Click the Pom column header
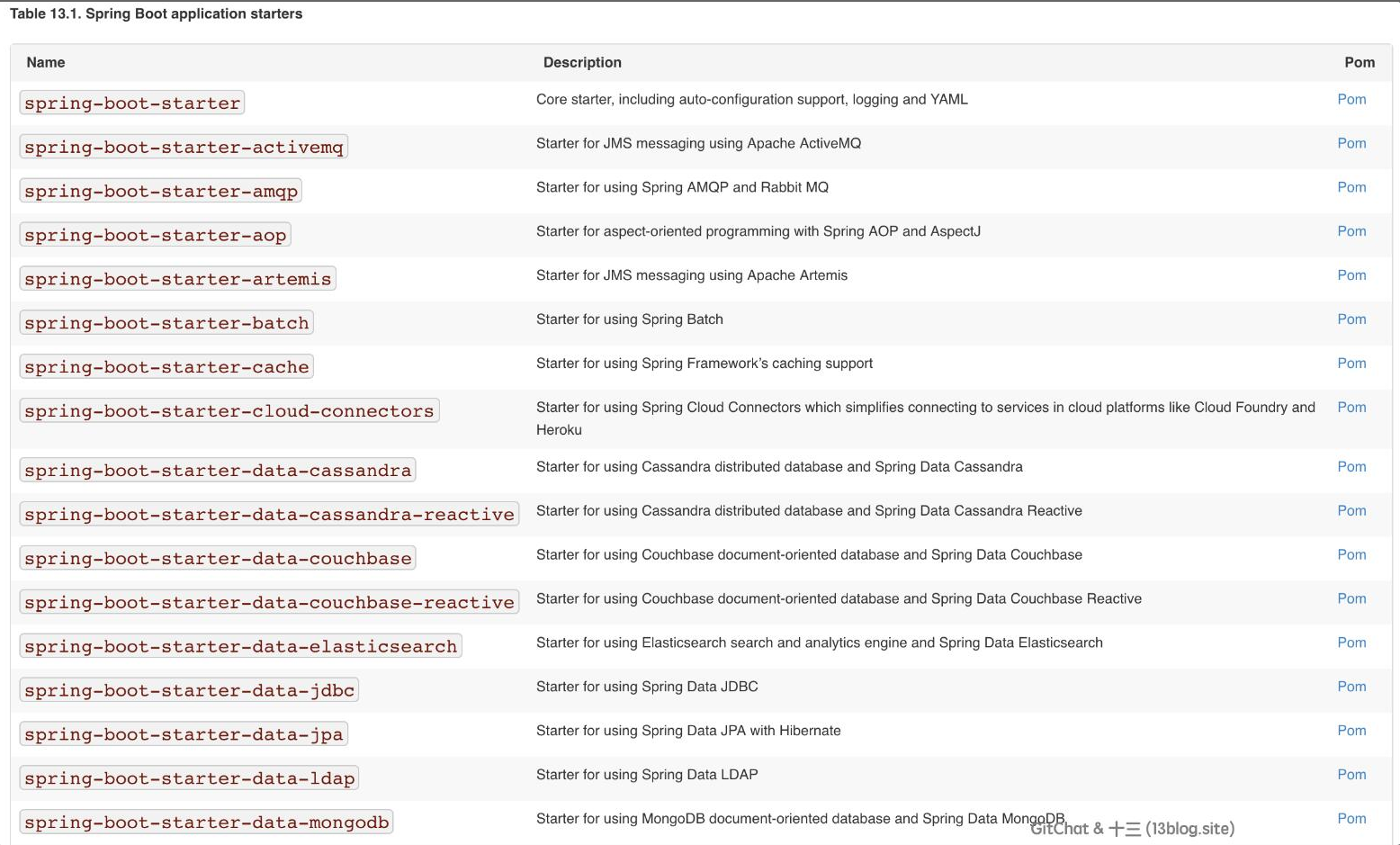This screenshot has height=845, width=1400. [1360, 63]
